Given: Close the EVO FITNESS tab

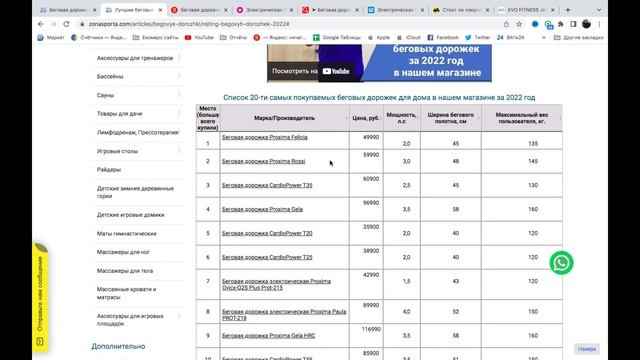Looking at the screenshot, I should coord(553,10).
